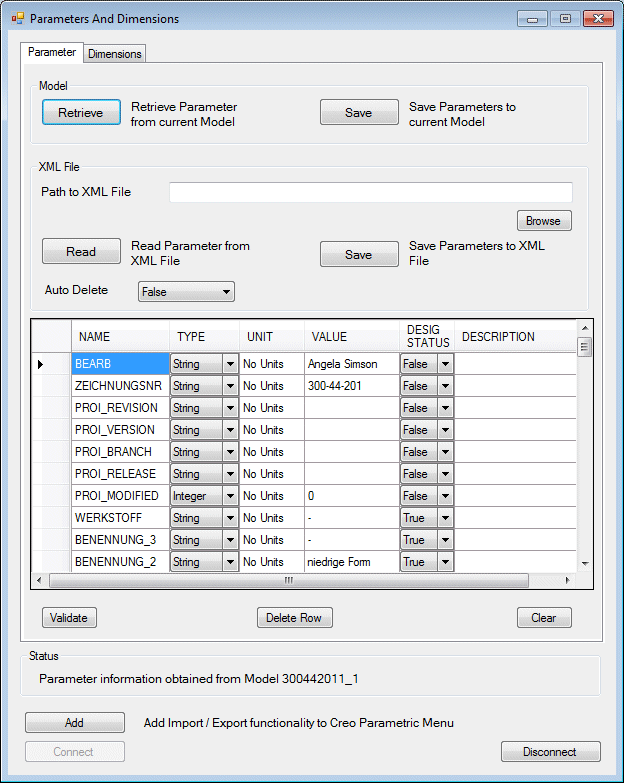Save parameters to current model
This screenshot has width=624, height=783.
358,113
